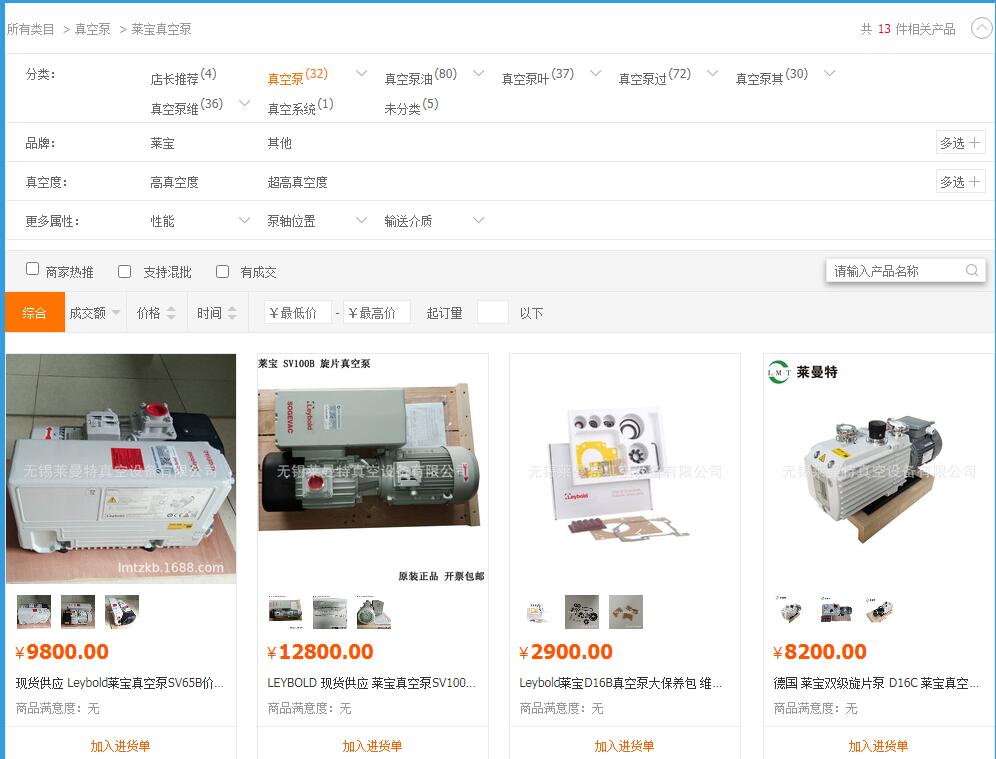Image resolution: width=996 pixels, height=759 pixels.
Task: Open main image of 莱曼特 D16C pump
Action: (879, 469)
